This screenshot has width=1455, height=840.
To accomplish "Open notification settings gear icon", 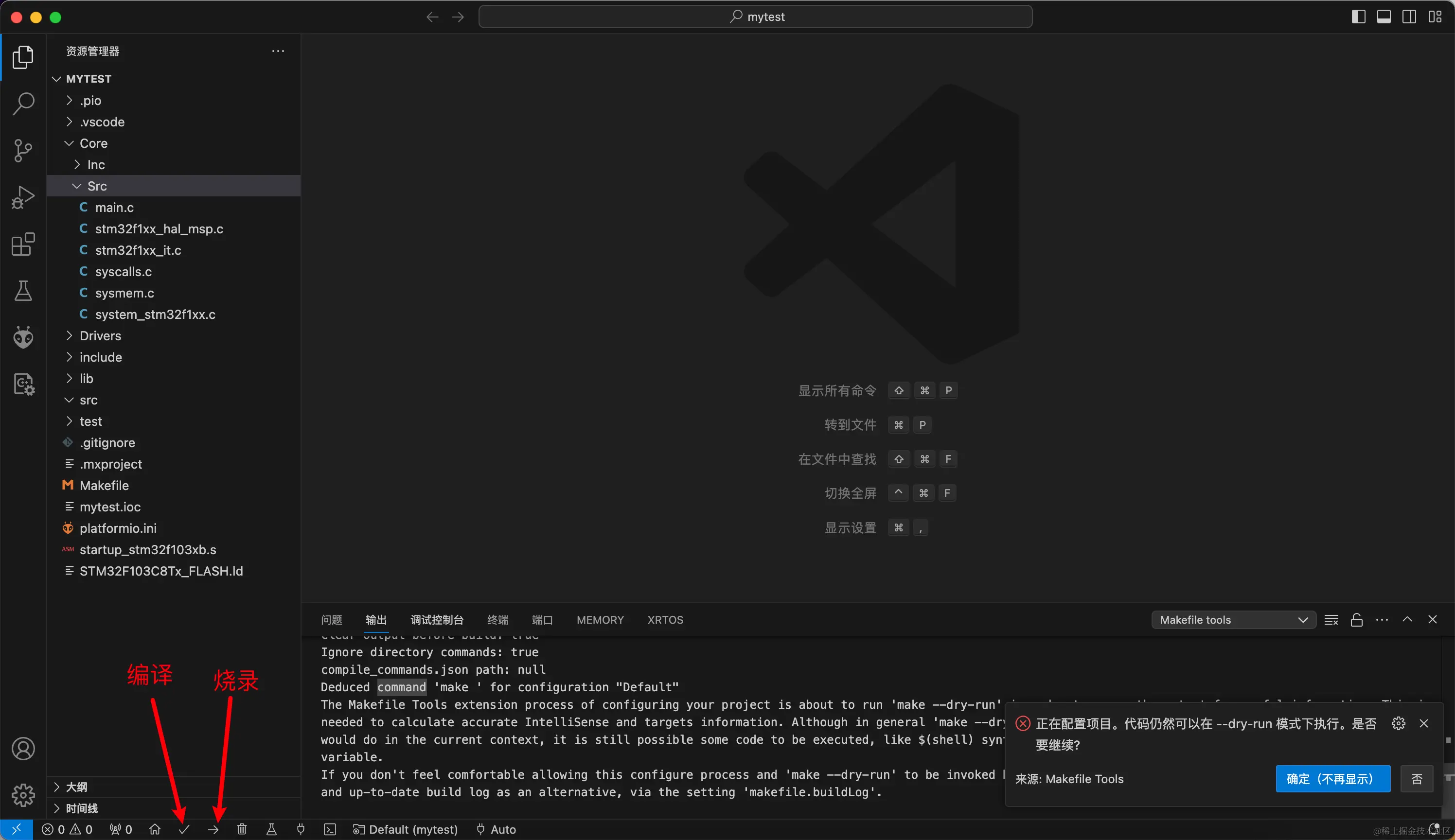I will point(1399,723).
